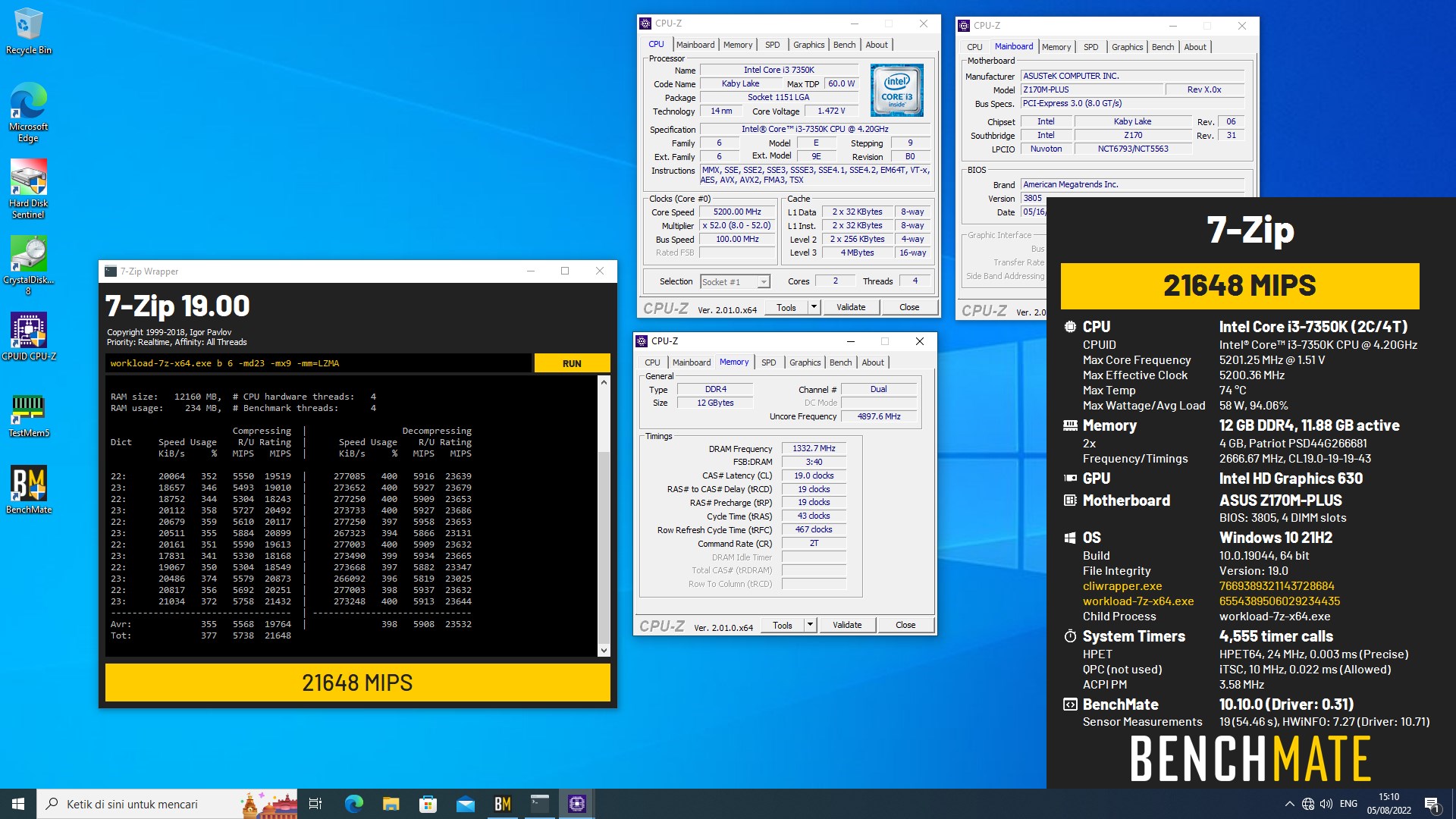Click the taskbar search box
The width and height of the screenshot is (1456, 819).
tap(167, 804)
